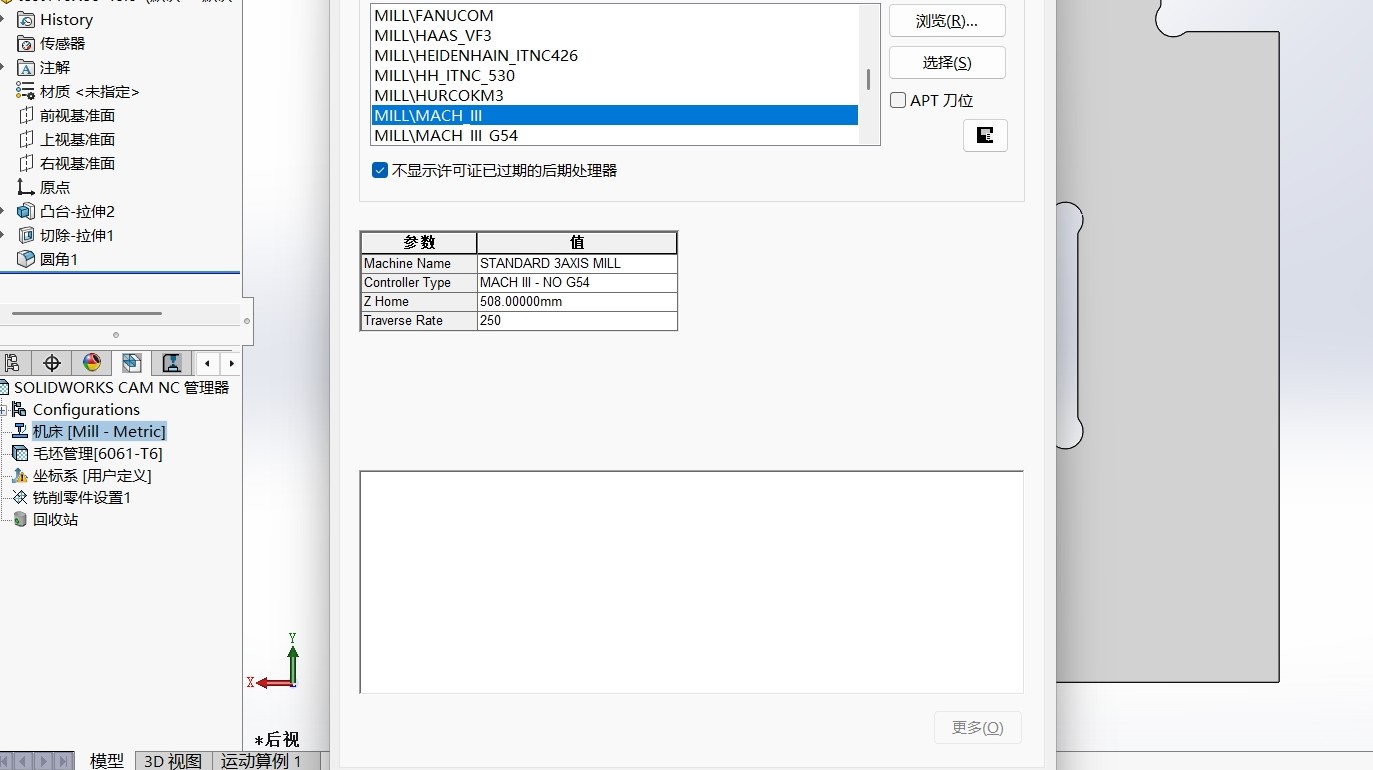Click the SOLIDWORKS CAM NC 管理器 root icon

click(5, 387)
